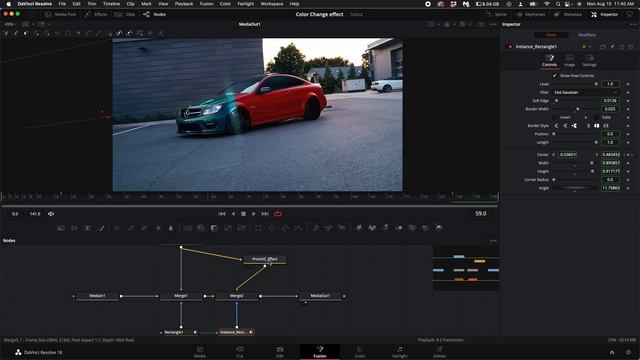The image size is (640, 360).
Task: Toggle the Keyframes panel
Action: click(530, 14)
